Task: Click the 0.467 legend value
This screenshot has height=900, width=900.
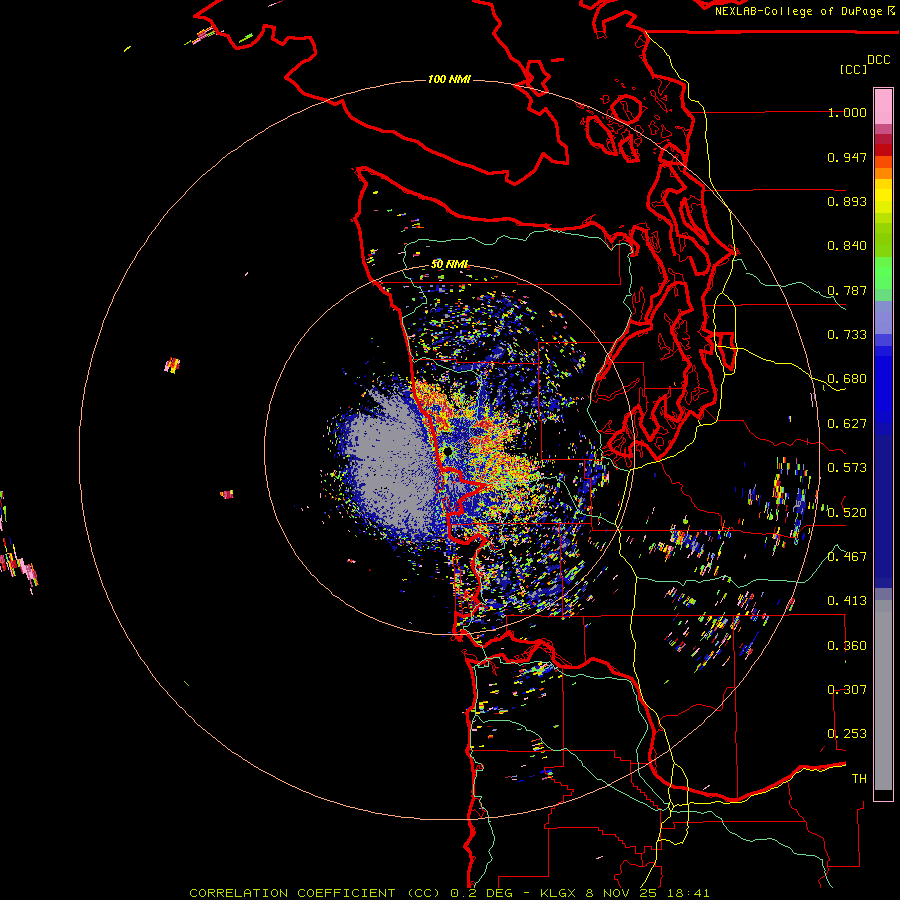Action: click(x=847, y=557)
